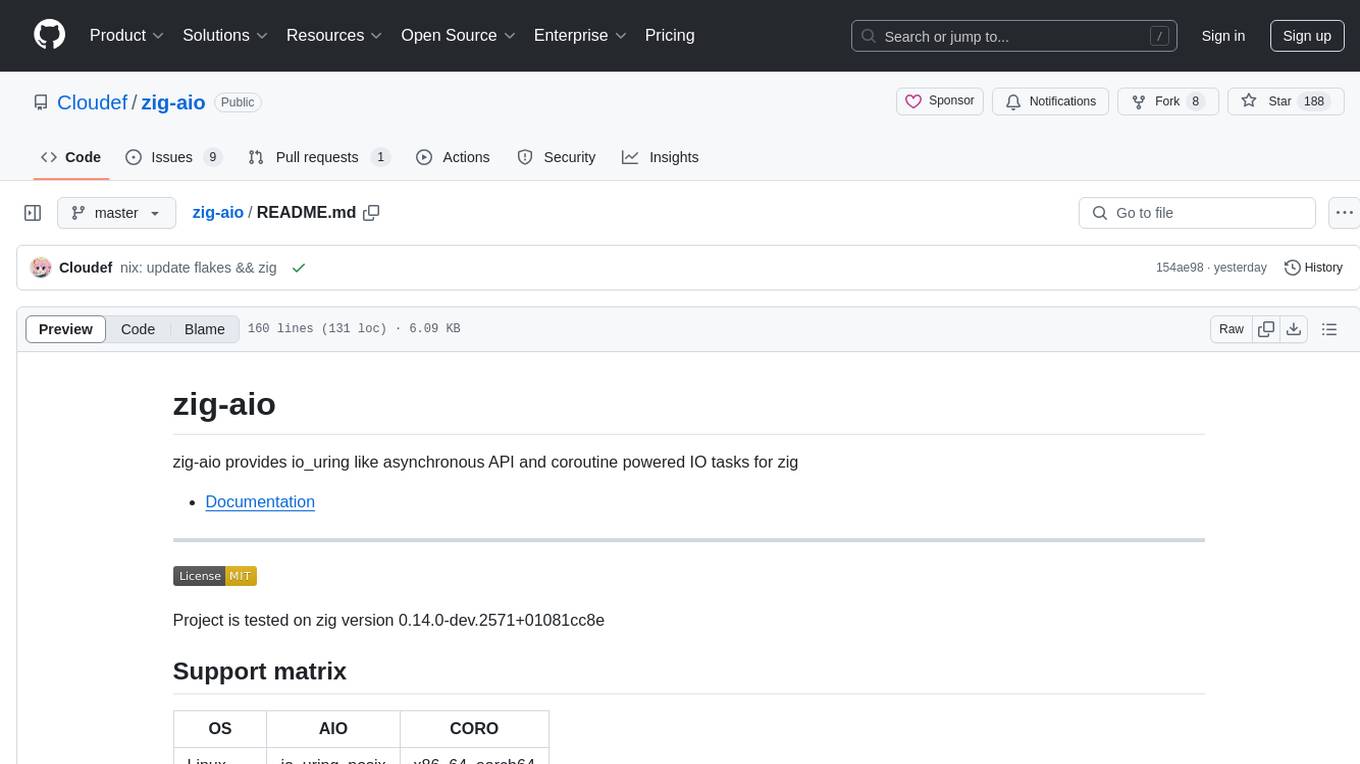The image size is (1360, 764).
Task: Open the Cloudef owner profile link
Action: click(x=92, y=102)
